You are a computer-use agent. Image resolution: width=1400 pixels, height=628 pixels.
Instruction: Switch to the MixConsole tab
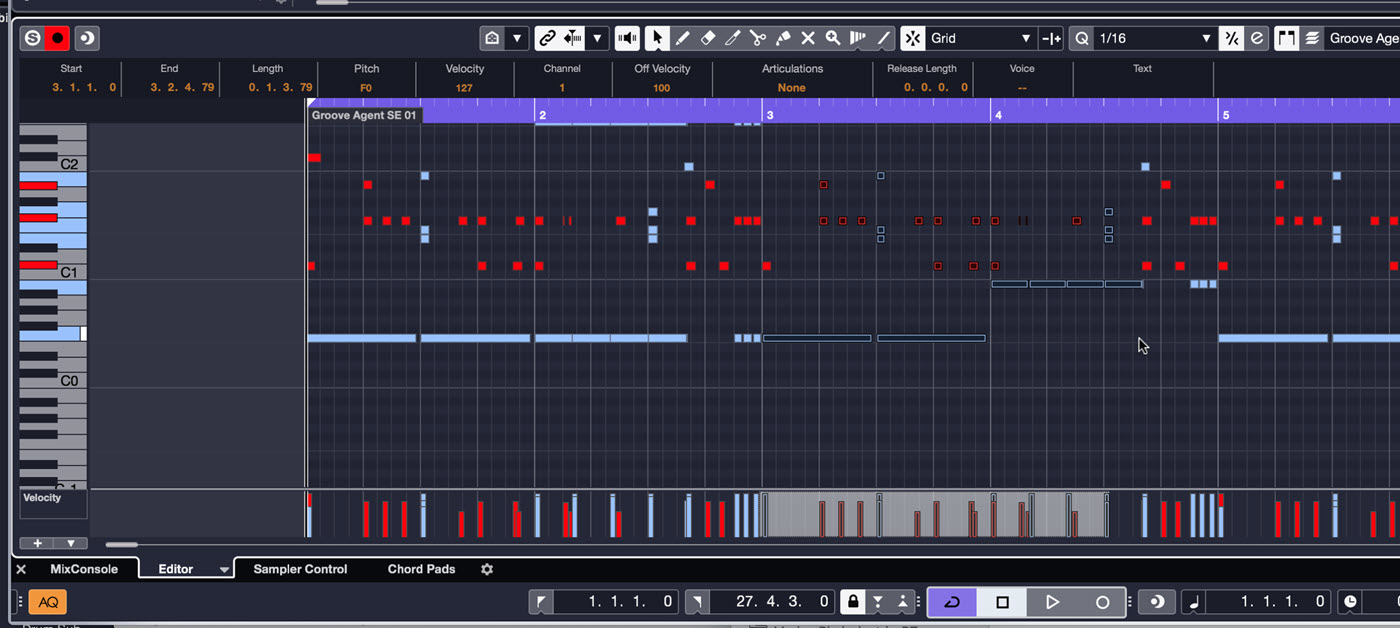click(84, 569)
